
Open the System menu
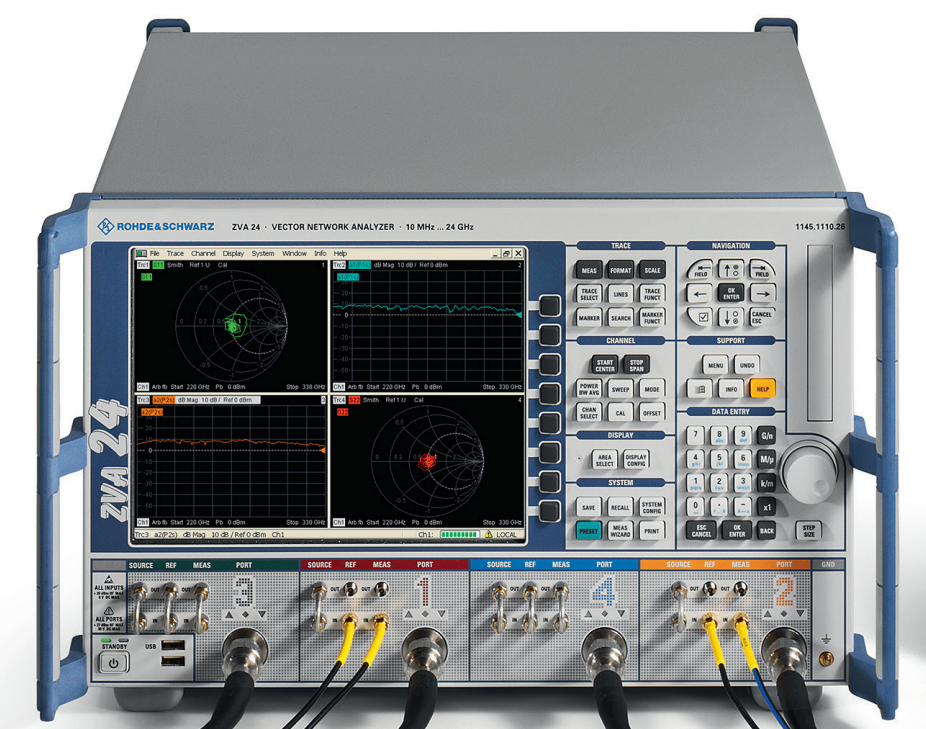pos(263,253)
